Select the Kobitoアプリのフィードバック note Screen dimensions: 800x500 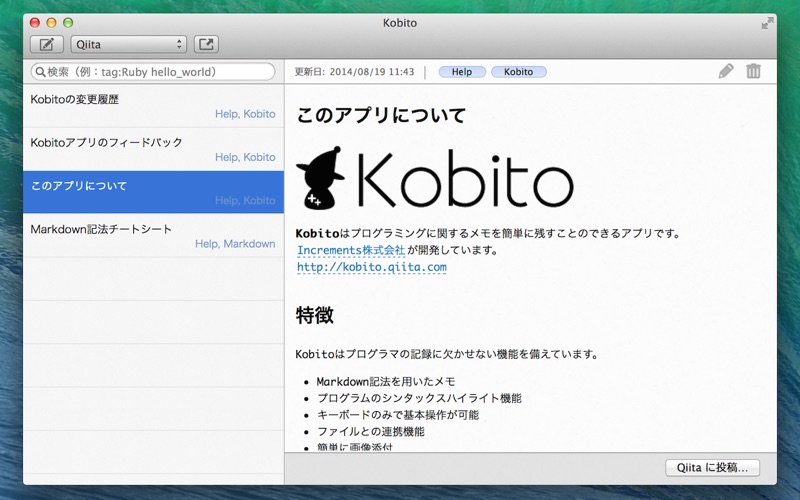tap(153, 149)
